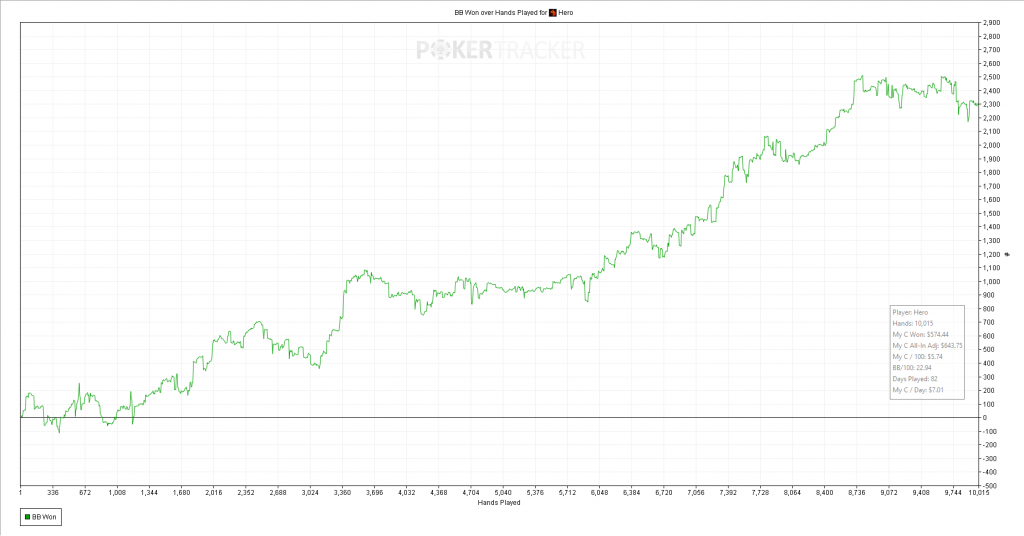This screenshot has height=536, width=1024.
Task: Click y-axis label 1,500
Action: pyautogui.click(x=991, y=213)
